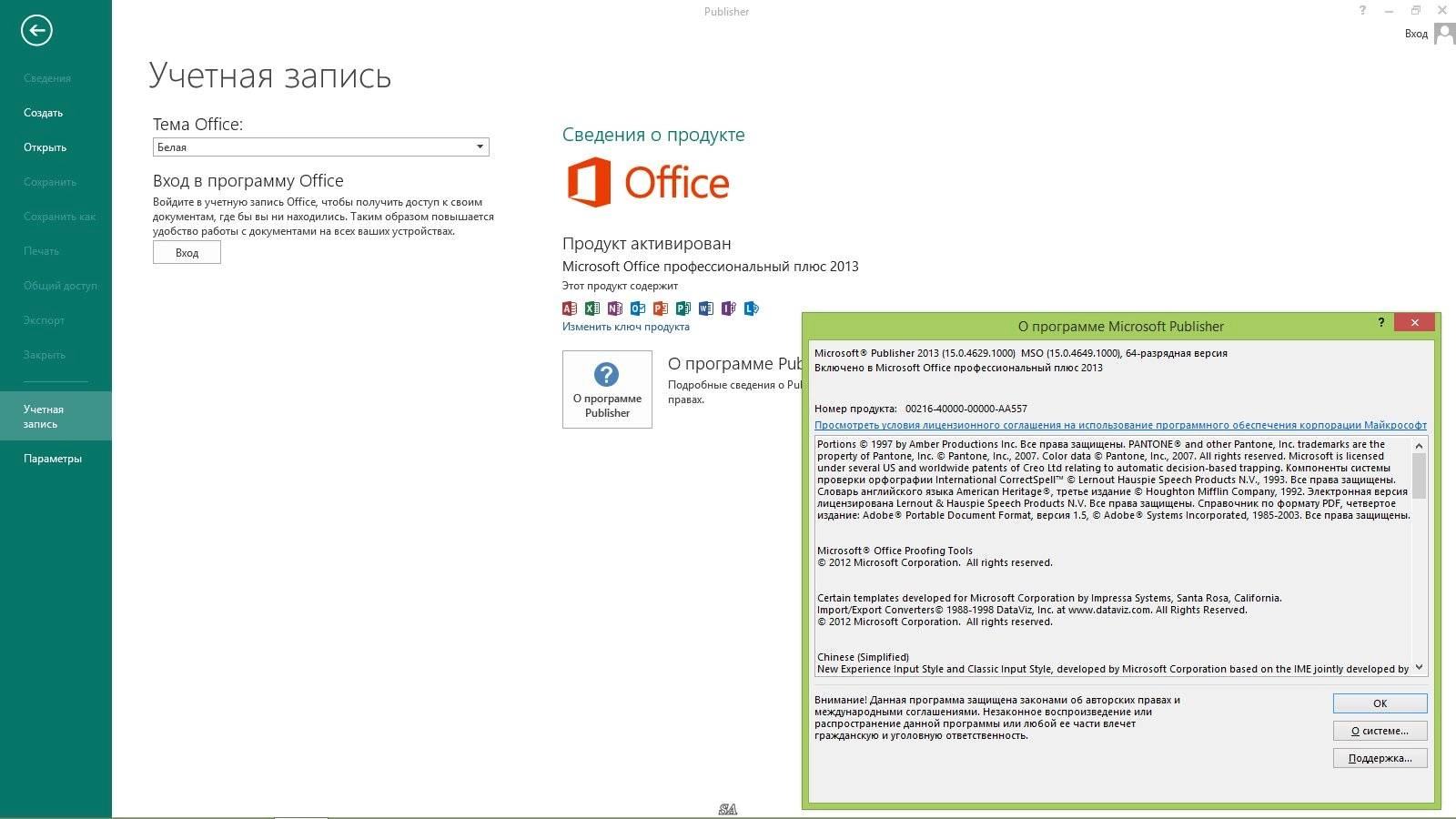Image resolution: width=1456 pixels, height=819 pixels.
Task: Select Учетная запись in the sidebar
Action: (56, 416)
